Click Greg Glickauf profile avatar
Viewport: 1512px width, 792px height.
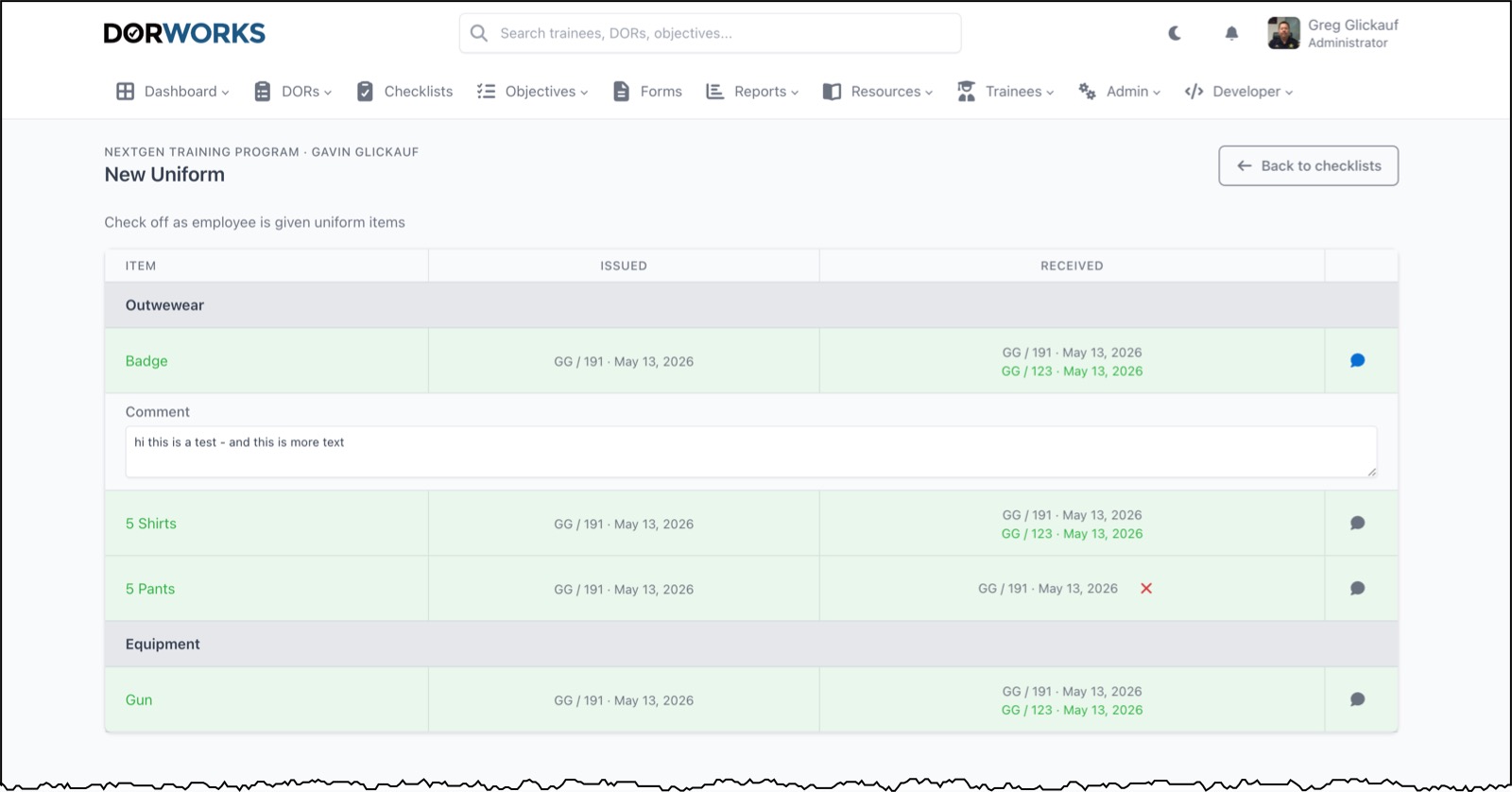pos(1283,33)
